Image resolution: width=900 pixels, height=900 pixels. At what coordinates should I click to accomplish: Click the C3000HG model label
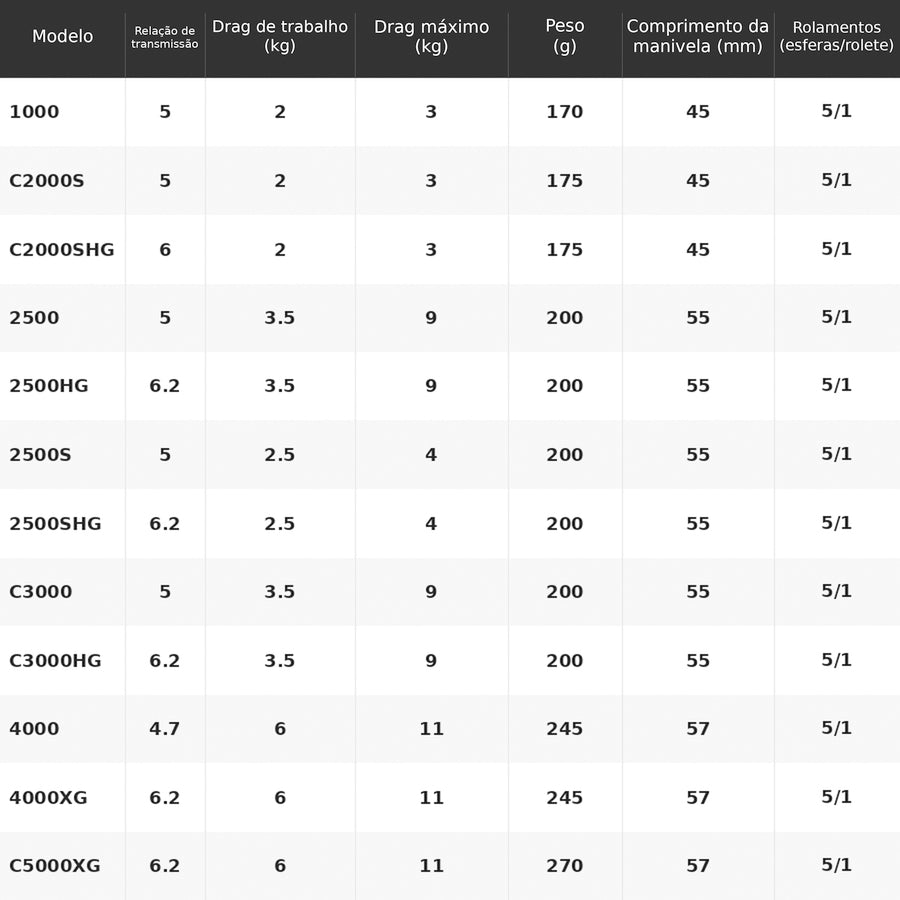(x=55, y=661)
